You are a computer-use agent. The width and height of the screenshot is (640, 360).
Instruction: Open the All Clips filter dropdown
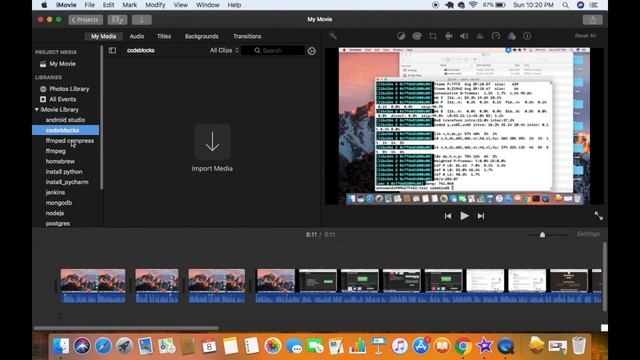tap(224, 50)
